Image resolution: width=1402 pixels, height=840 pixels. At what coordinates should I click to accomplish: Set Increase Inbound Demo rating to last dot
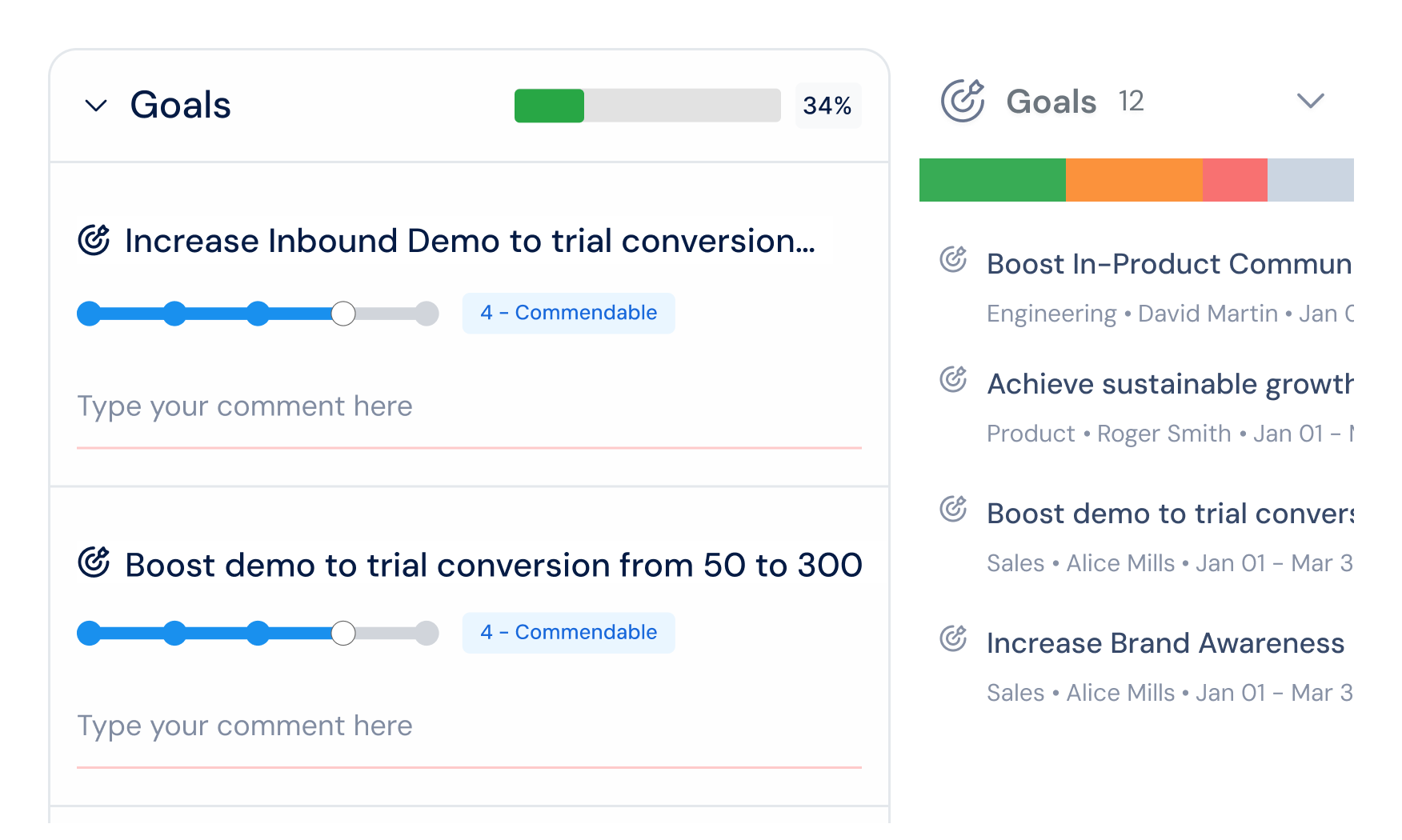[427, 314]
